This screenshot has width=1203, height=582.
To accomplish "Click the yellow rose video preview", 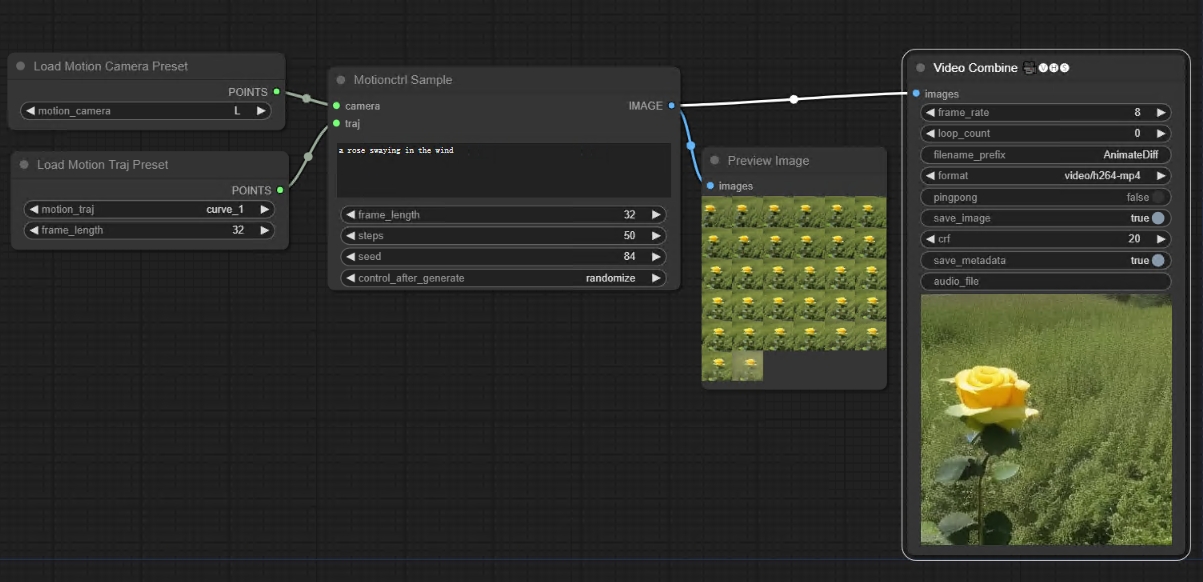I will [1046, 420].
